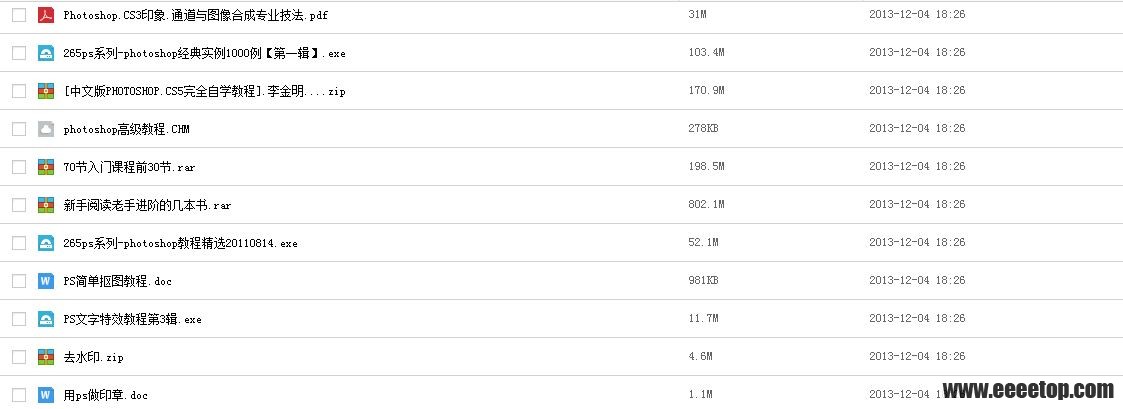
Task: Click the exe icon for PS文字特效教程第3辑
Action: click(x=46, y=319)
